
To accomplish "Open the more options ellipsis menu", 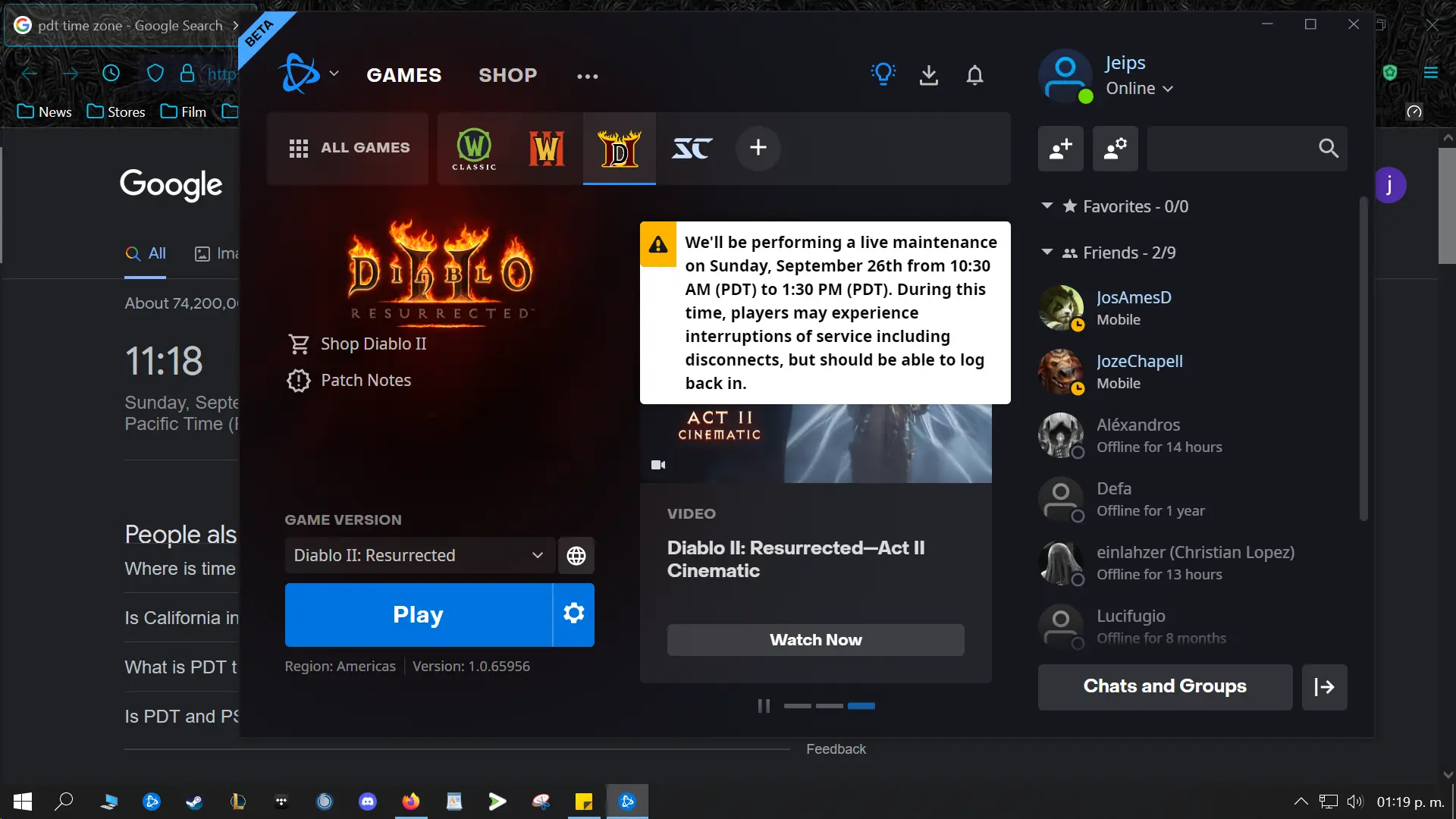I will point(588,76).
